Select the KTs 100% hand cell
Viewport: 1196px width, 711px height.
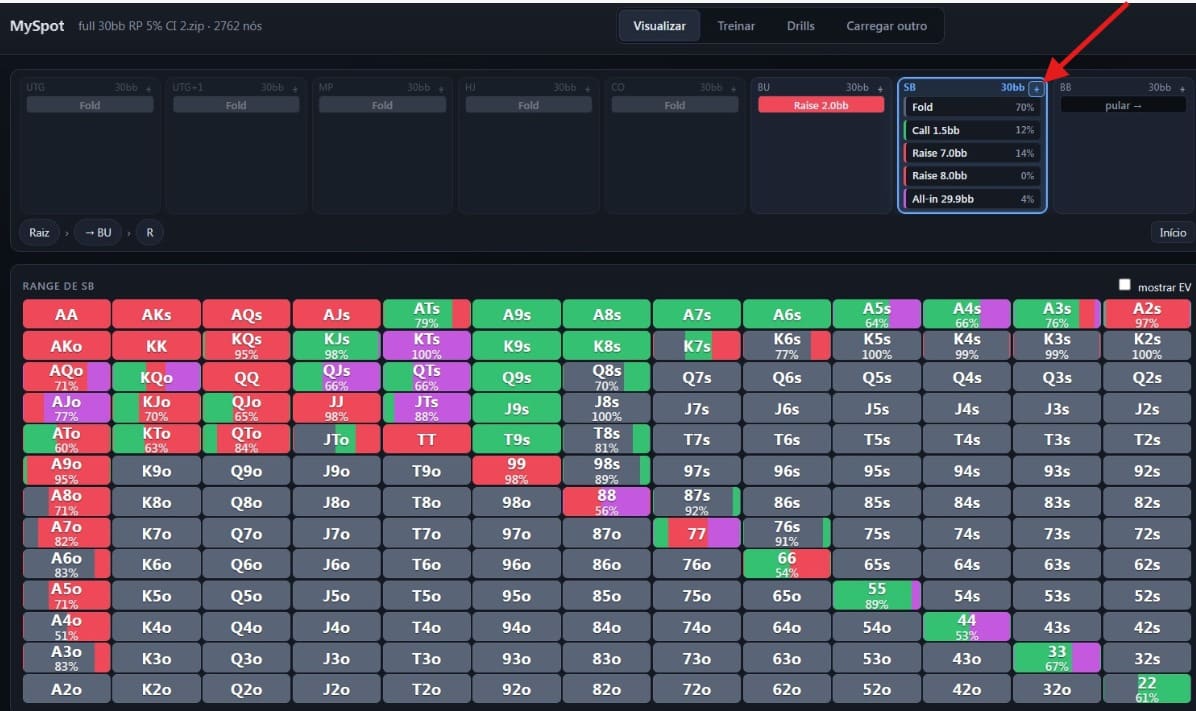point(426,346)
